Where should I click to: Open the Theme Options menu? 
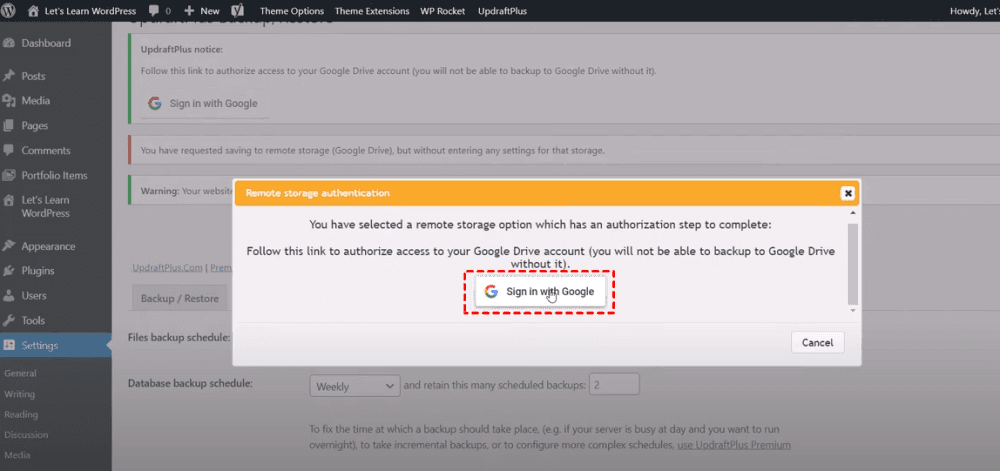coord(293,11)
